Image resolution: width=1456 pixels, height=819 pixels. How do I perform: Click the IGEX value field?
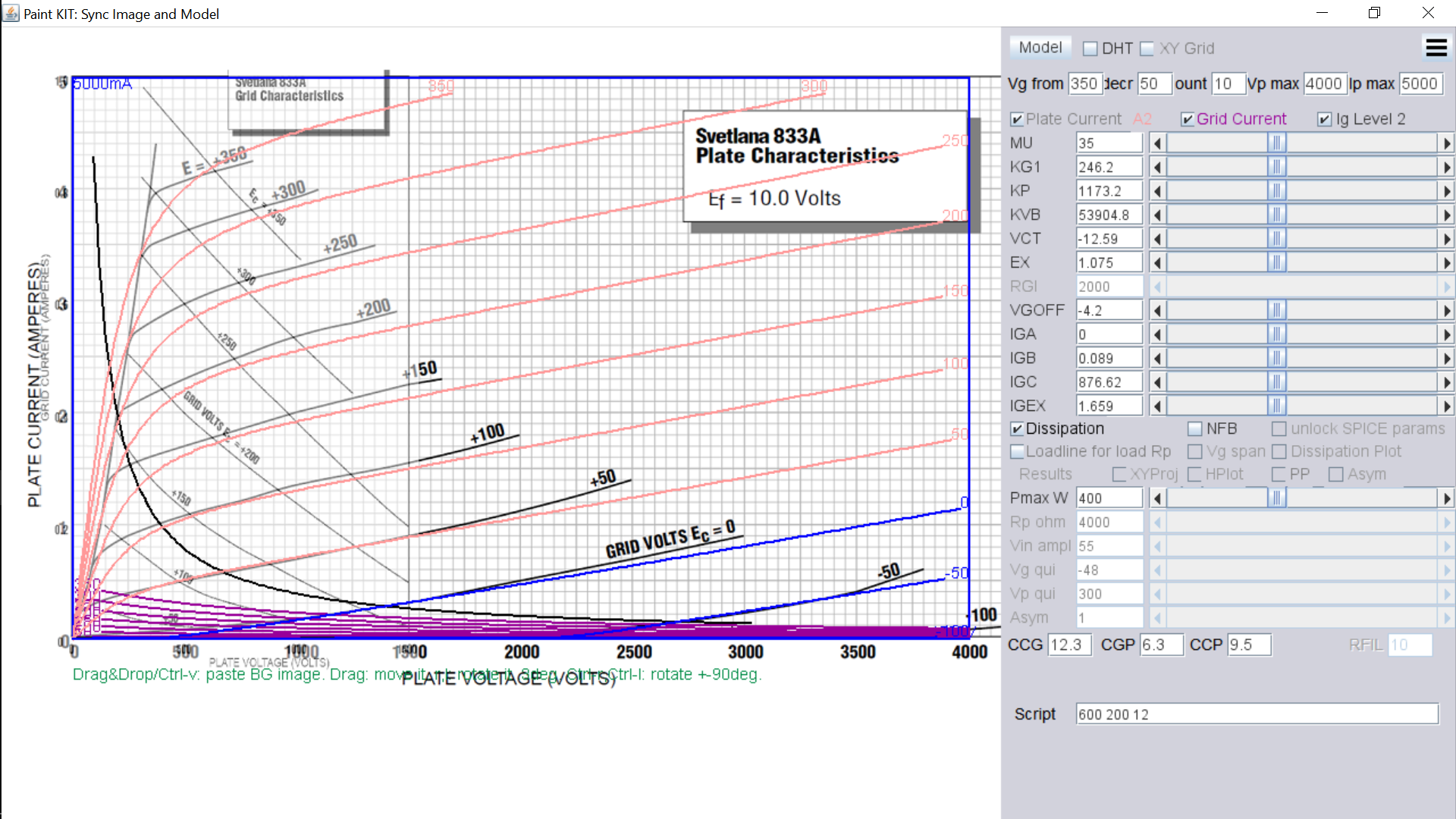click(x=1109, y=406)
